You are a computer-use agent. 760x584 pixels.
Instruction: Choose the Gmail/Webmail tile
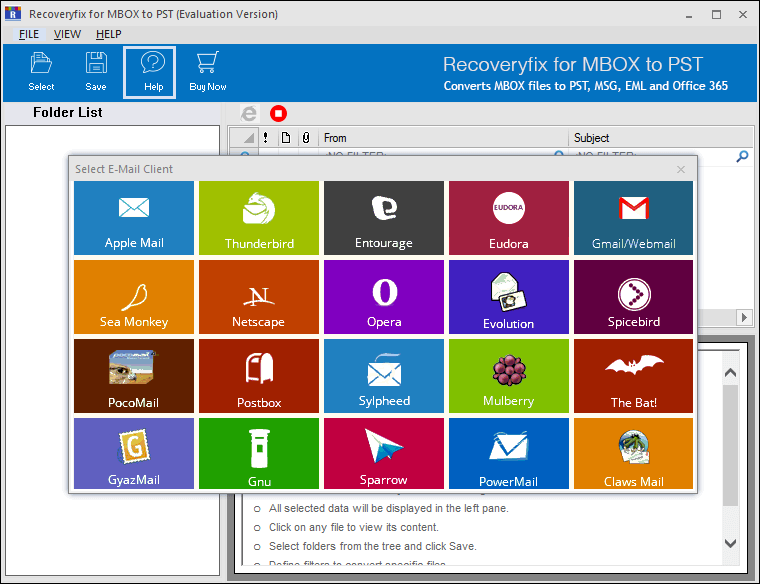(x=633, y=218)
